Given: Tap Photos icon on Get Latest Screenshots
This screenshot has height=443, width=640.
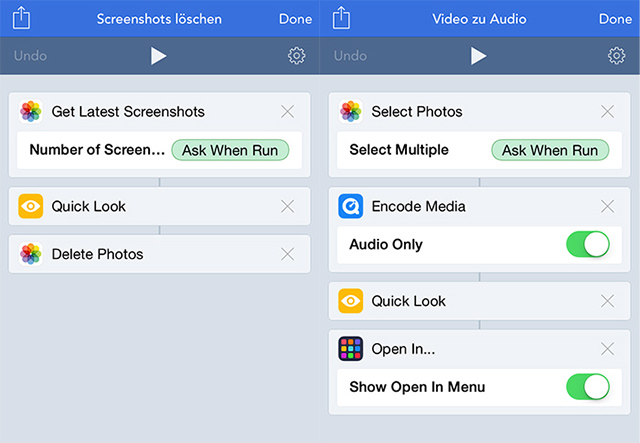Looking at the screenshot, I should pyautogui.click(x=31, y=111).
